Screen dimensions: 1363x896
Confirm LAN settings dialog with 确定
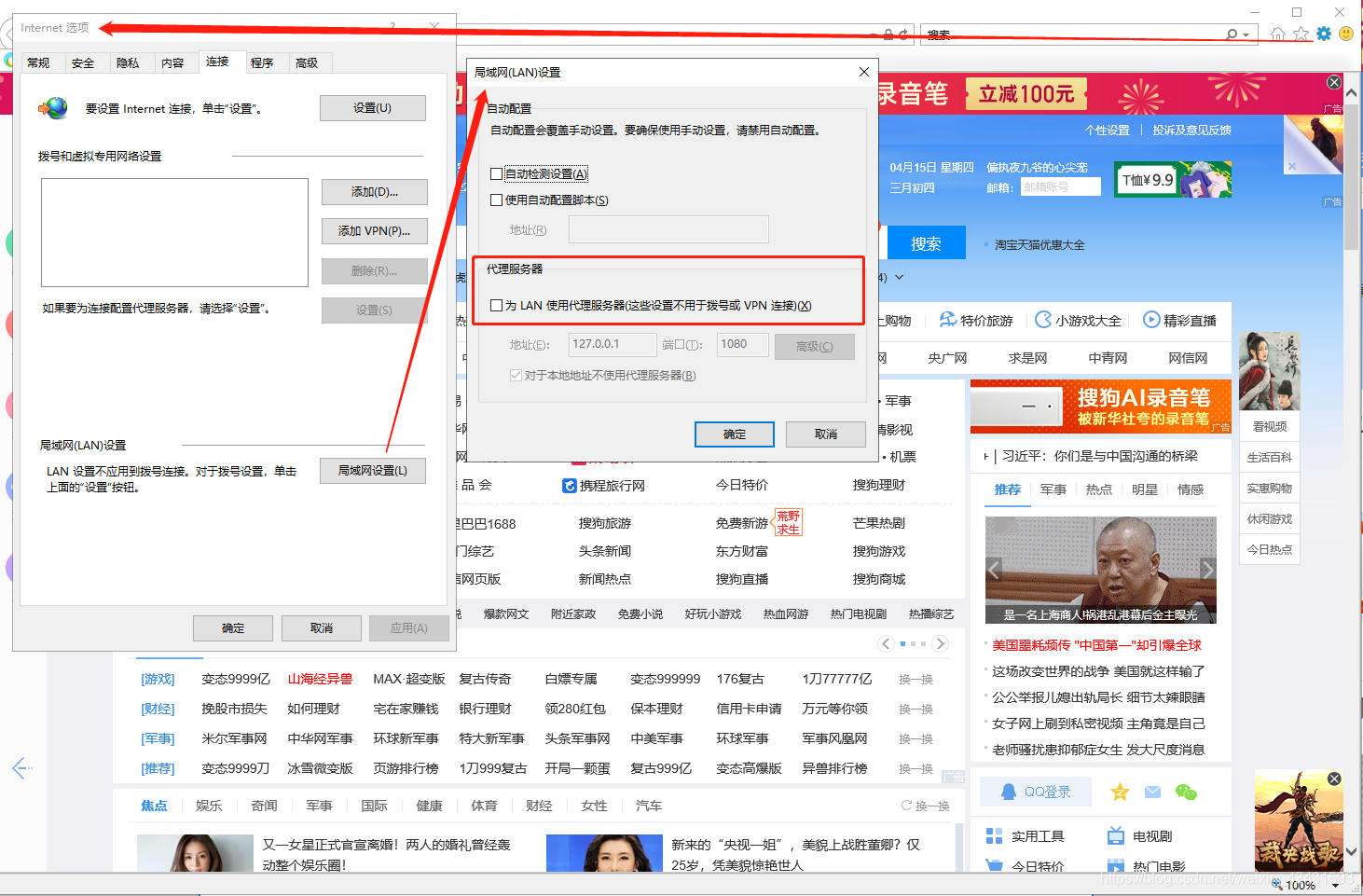click(x=735, y=434)
